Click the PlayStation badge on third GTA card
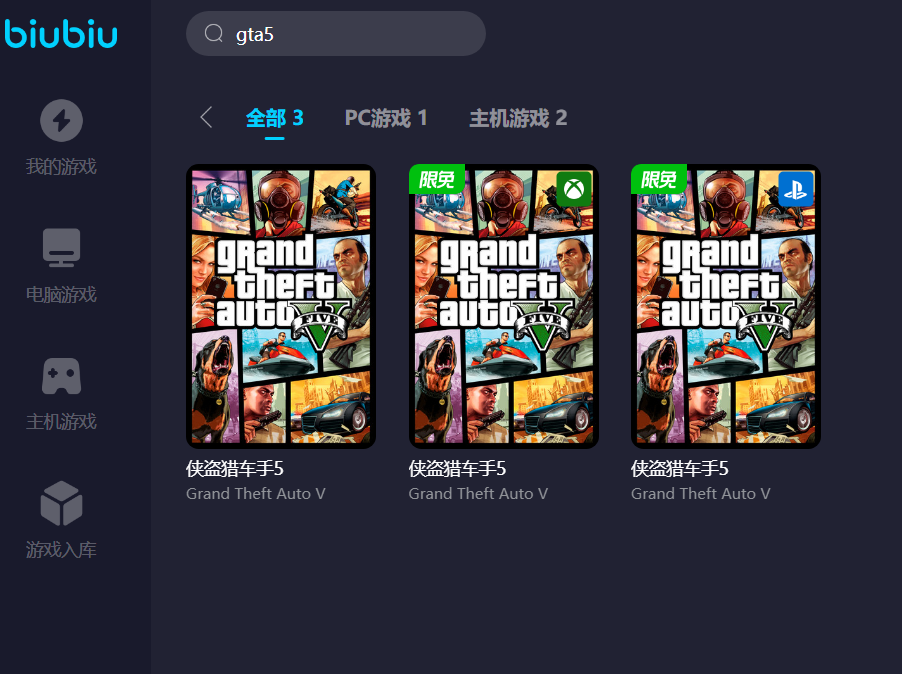902x674 pixels. 796,189
